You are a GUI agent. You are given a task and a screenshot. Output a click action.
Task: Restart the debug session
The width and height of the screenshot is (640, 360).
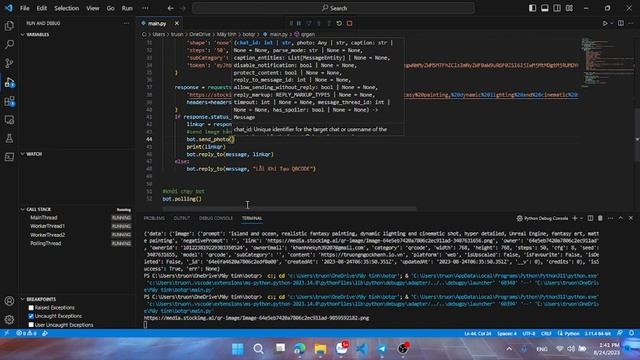339,24
